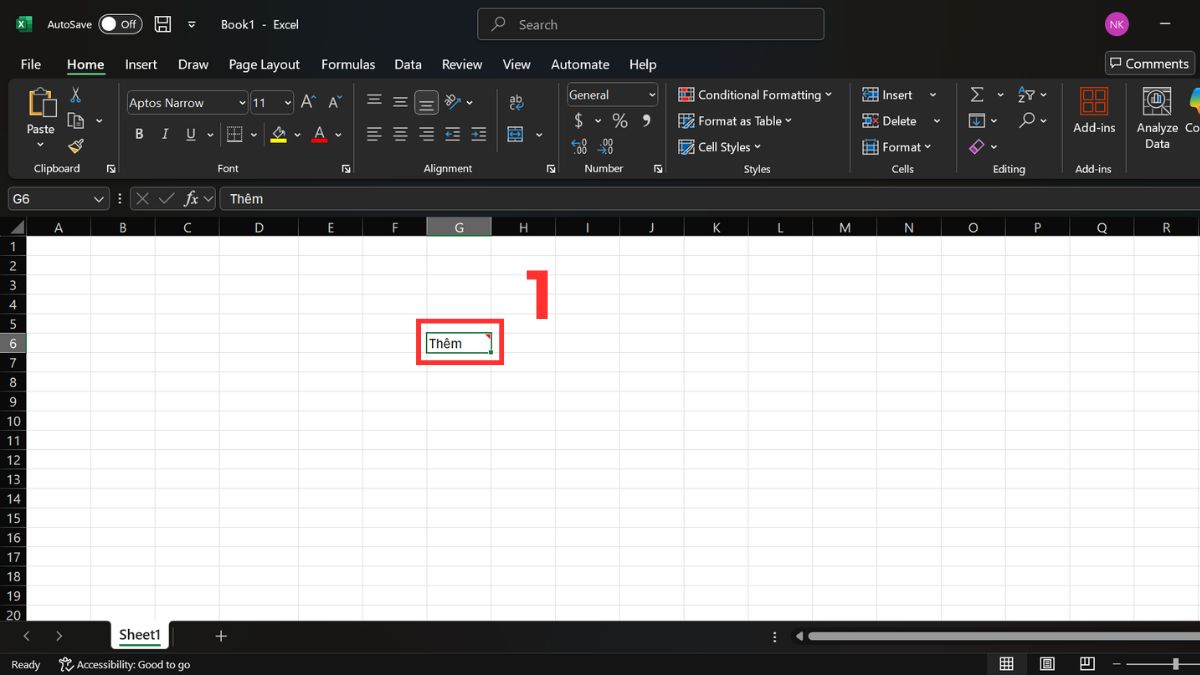Click the Increase Decimal icon
1200x675 pixels.
tap(580, 146)
